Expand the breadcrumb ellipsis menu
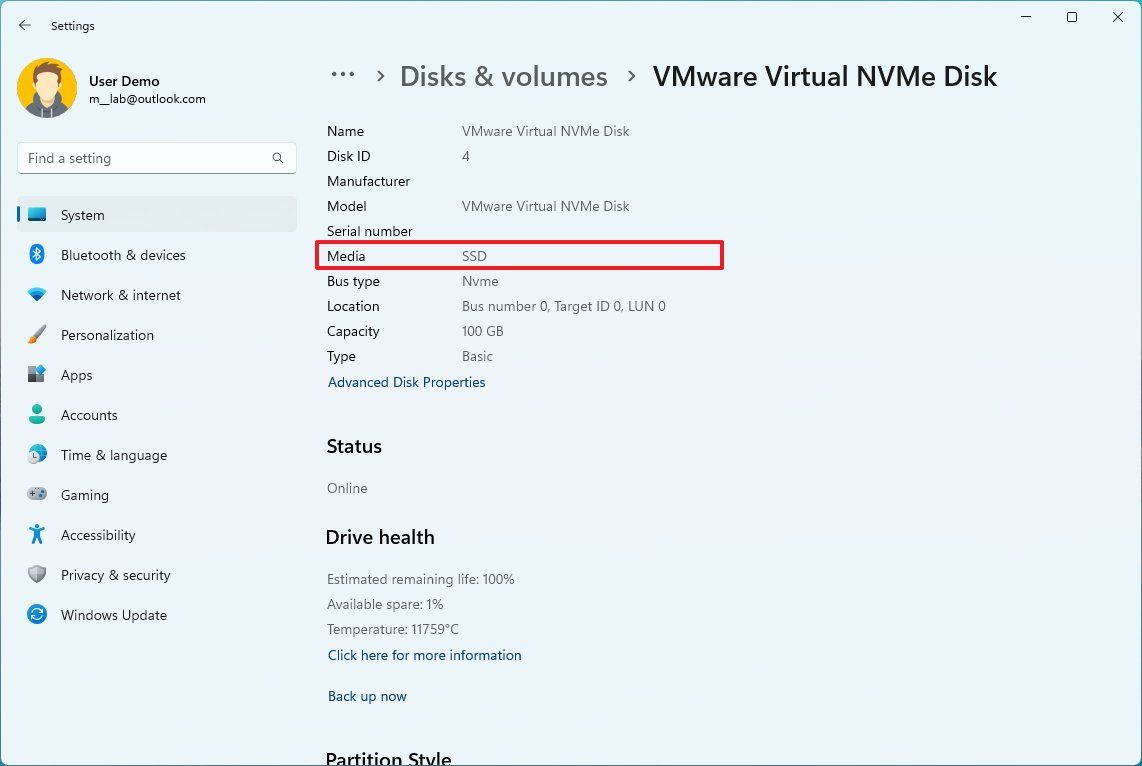 tap(343, 75)
